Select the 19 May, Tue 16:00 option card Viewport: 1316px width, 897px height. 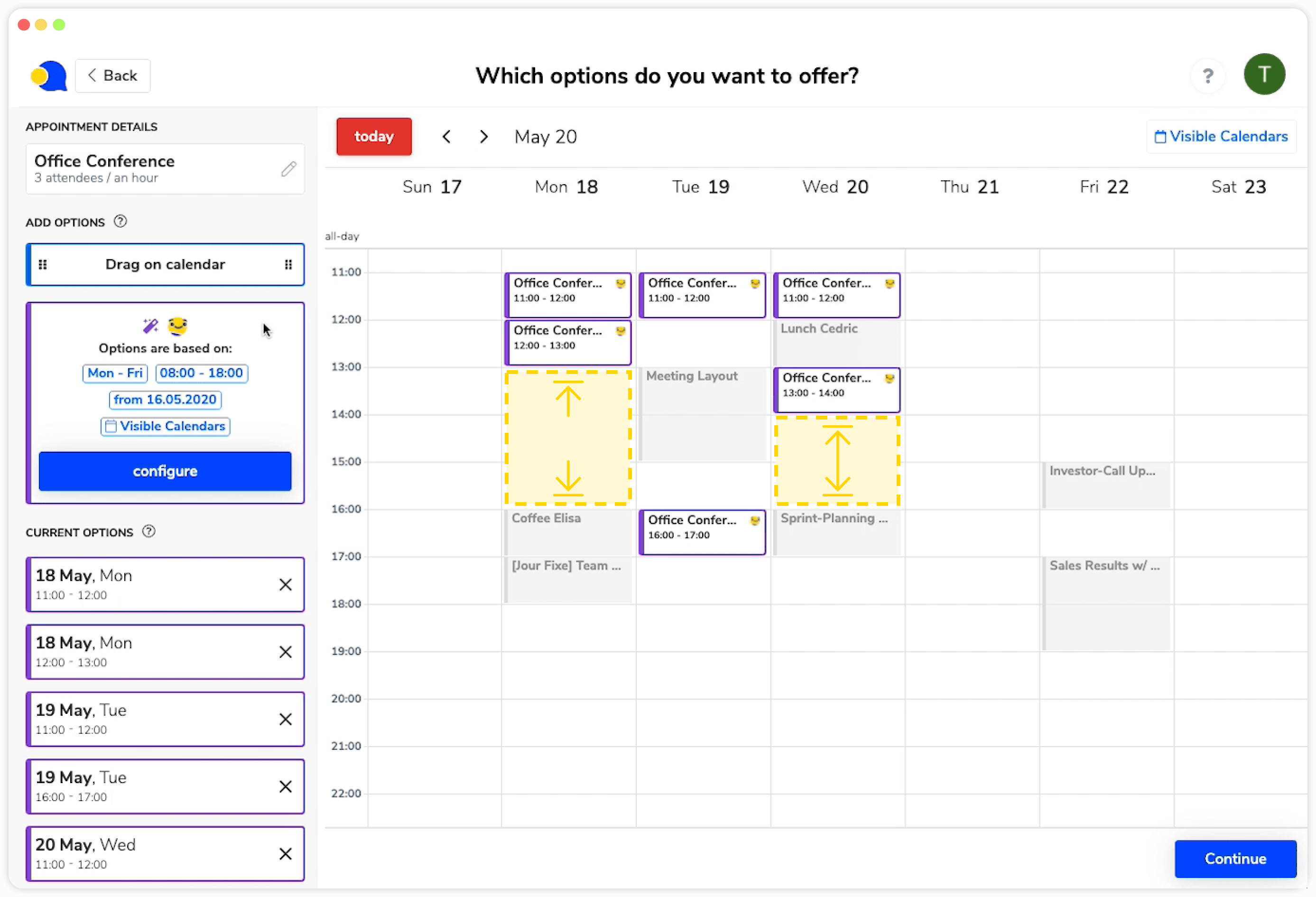pos(165,787)
